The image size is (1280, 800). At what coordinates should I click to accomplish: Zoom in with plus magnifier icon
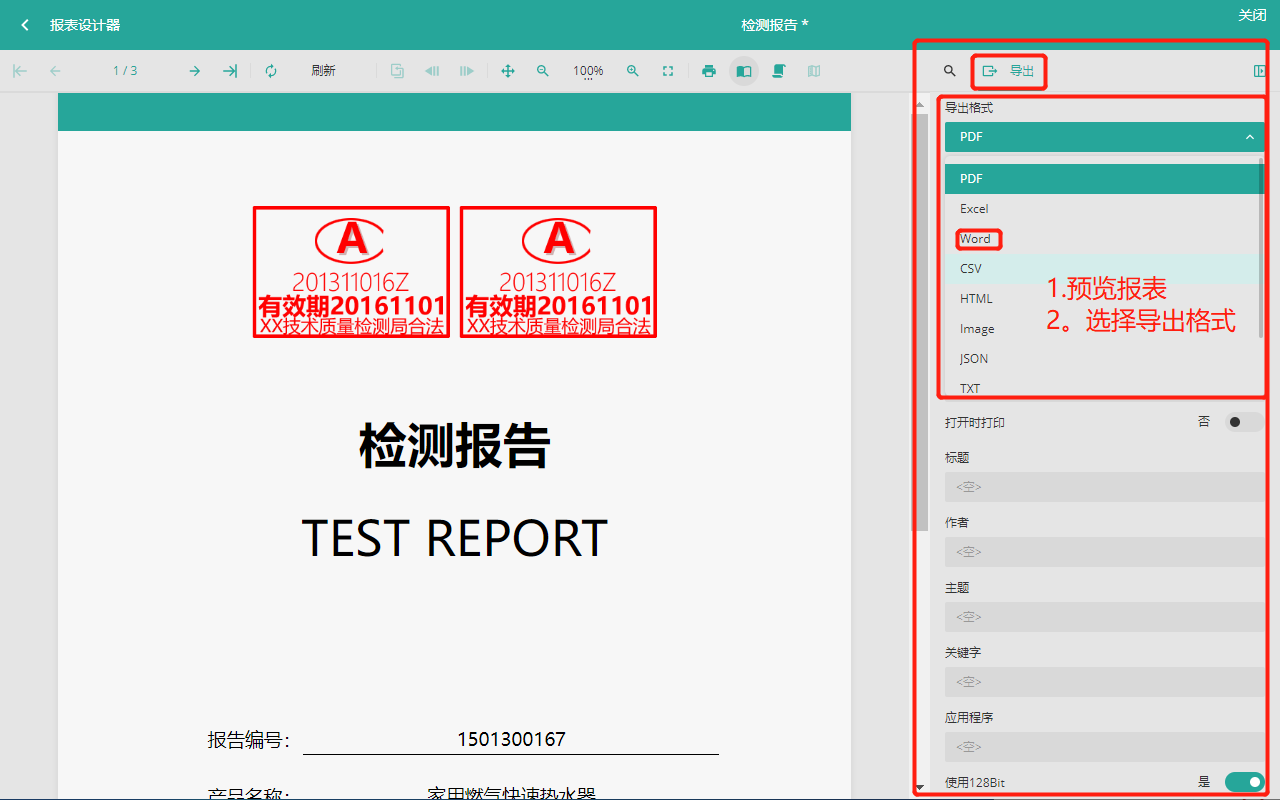(633, 71)
